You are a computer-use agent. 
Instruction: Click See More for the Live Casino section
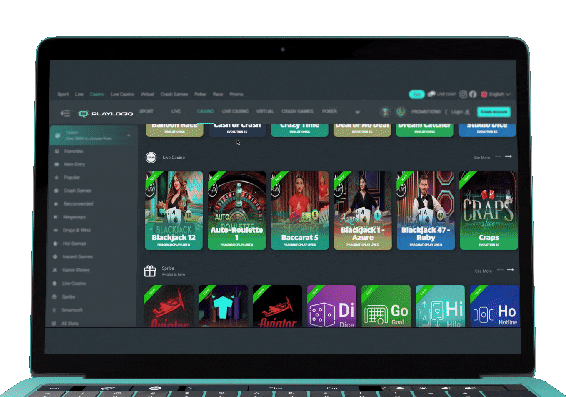point(482,157)
